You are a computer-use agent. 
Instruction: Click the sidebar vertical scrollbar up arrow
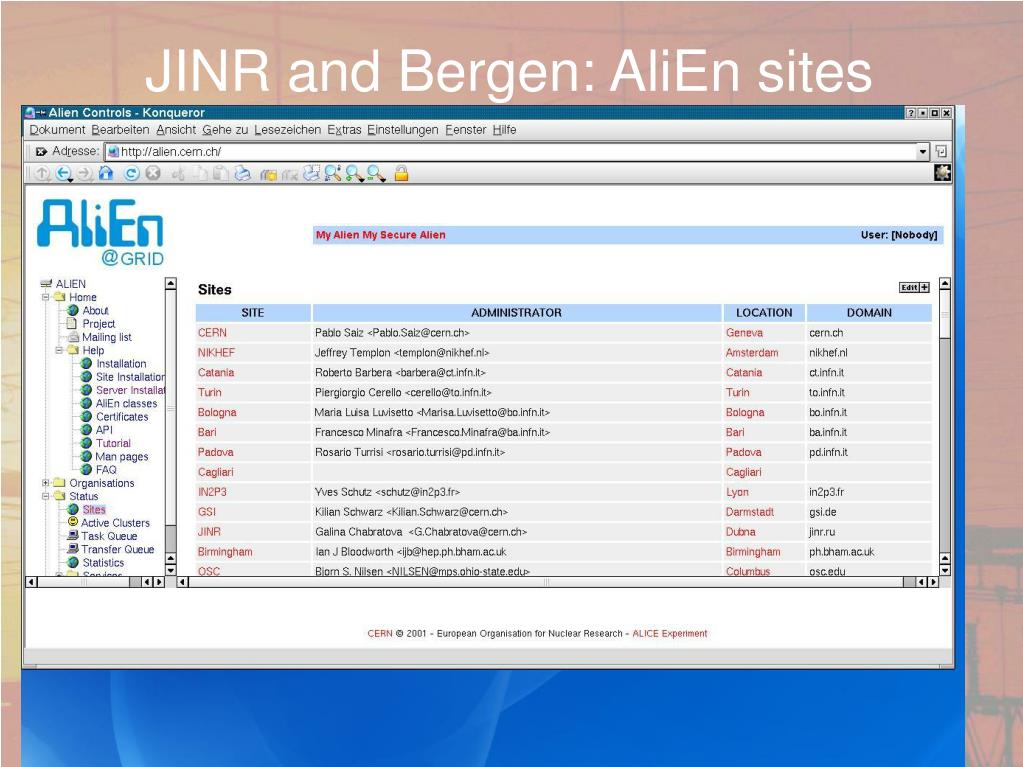tap(170, 284)
